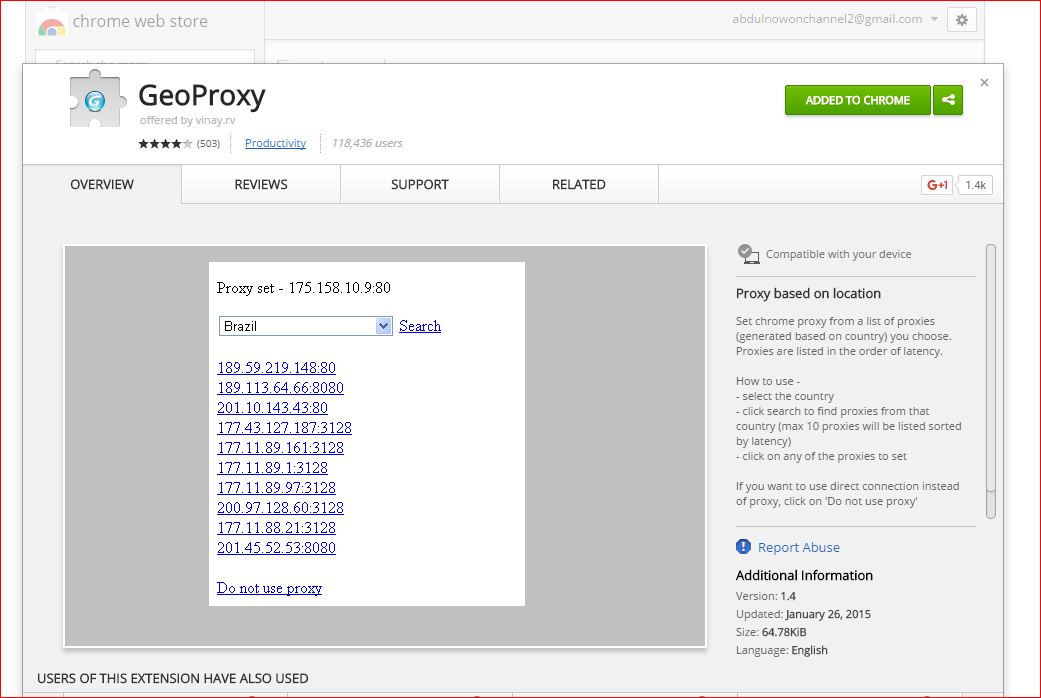1041x698 pixels.
Task: Select proxy 189.113.64.66:8080
Action: point(280,388)
